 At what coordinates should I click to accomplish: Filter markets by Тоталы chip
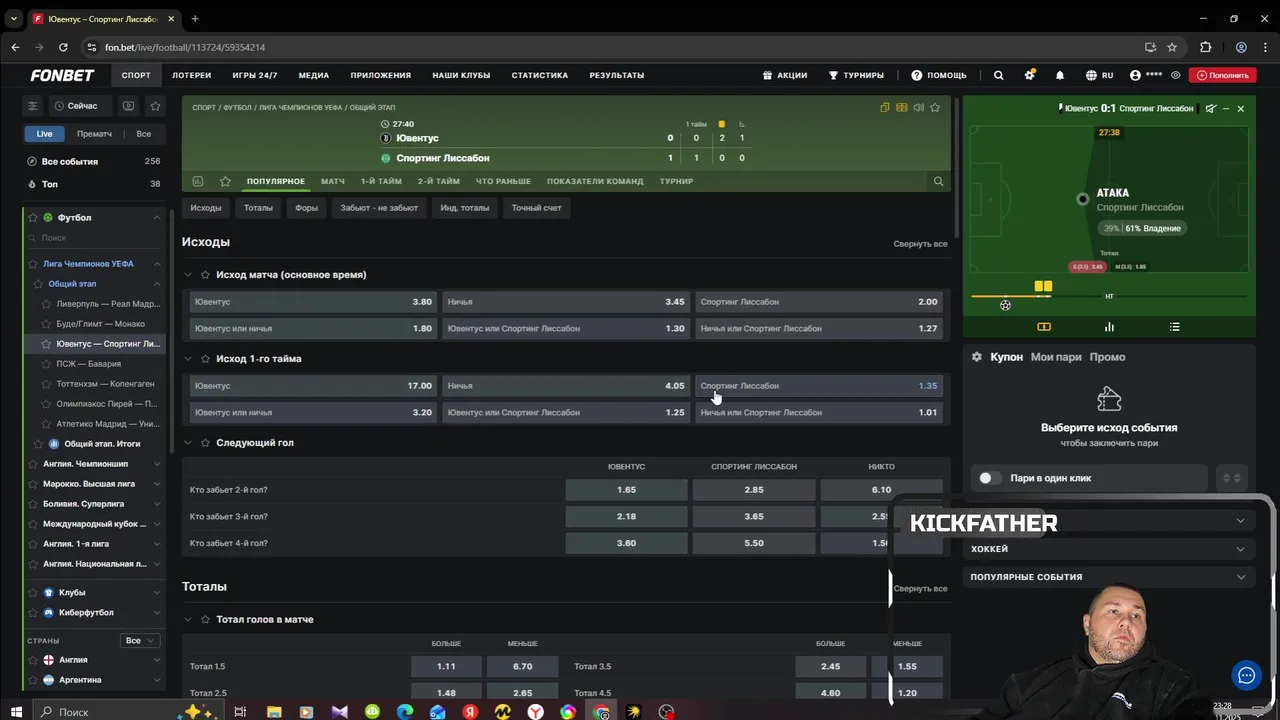pos(258,208)
